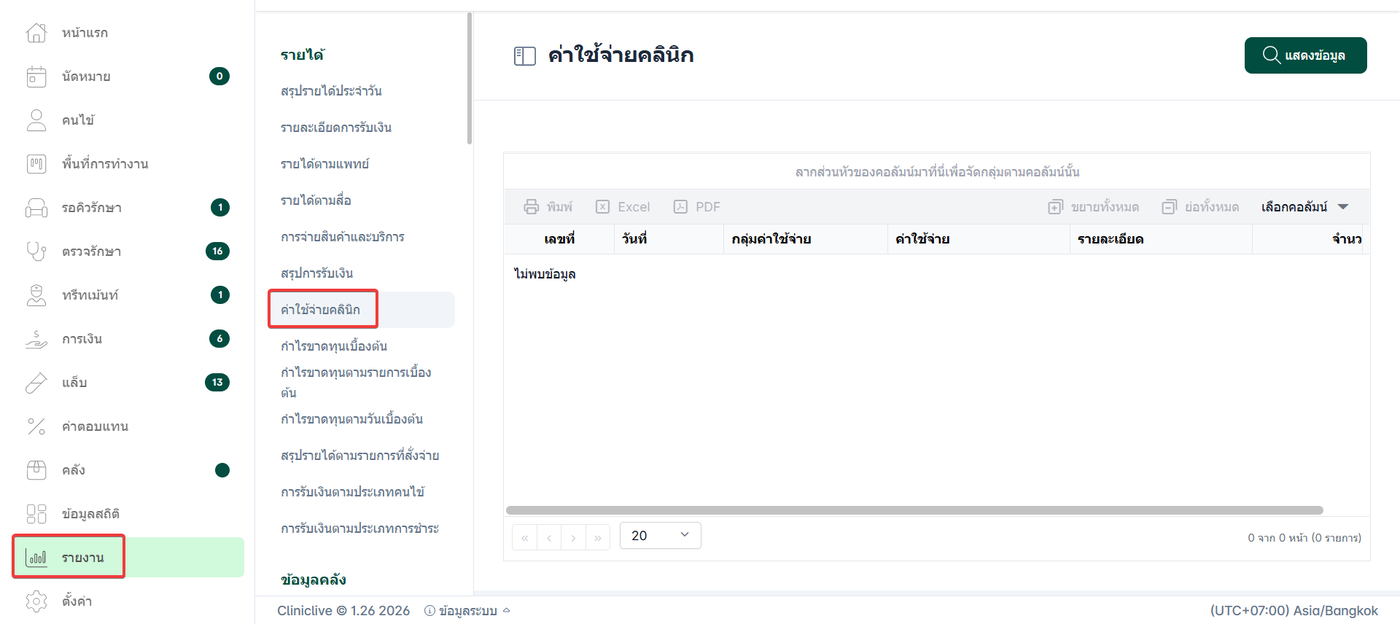The height and width of the screenshot is (624, 1400).
Task: Open the พื้นที่การทำงาน workspace icon
Action: click(36, 163)
